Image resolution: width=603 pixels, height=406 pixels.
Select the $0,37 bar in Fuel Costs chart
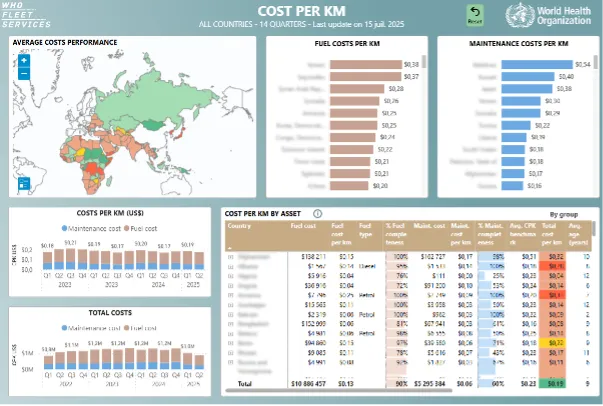tap(365, 77)
